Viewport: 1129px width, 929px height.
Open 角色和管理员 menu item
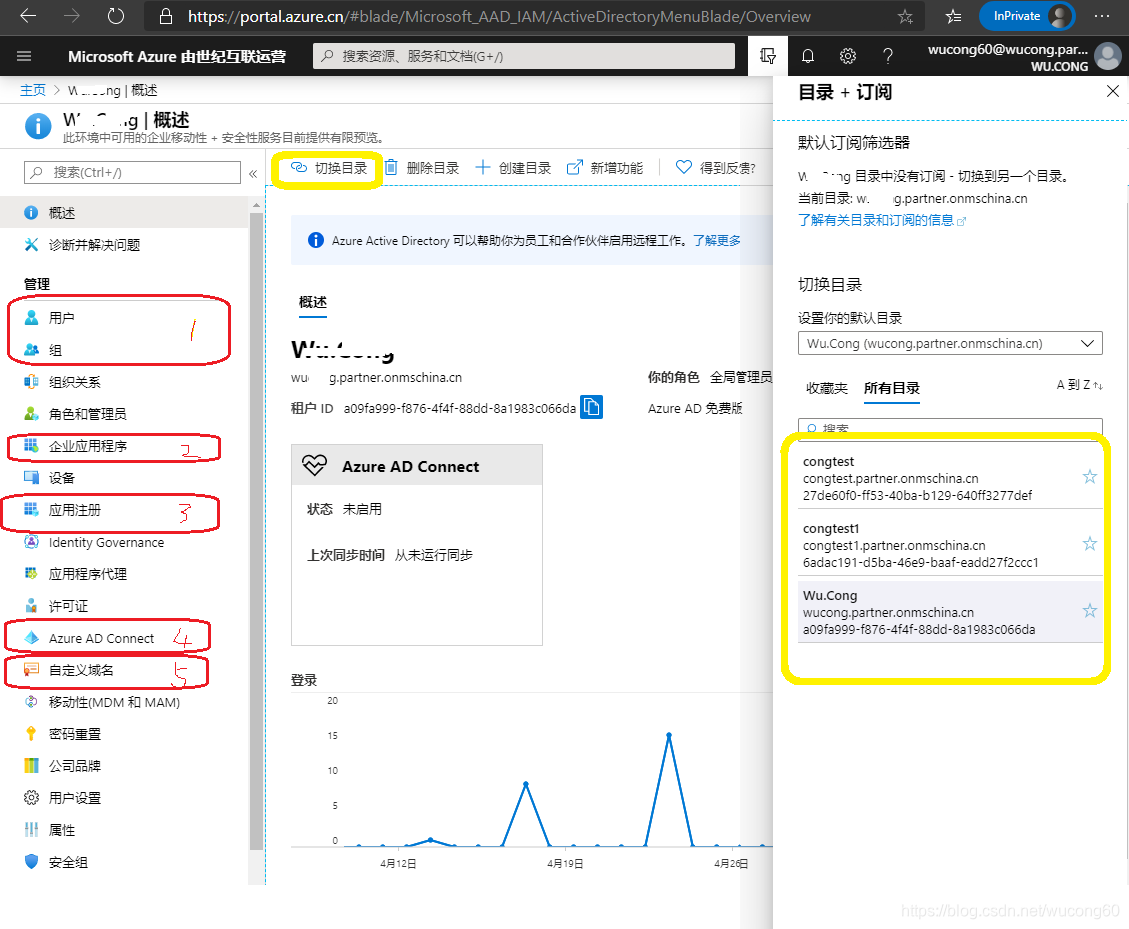[124, 414]
